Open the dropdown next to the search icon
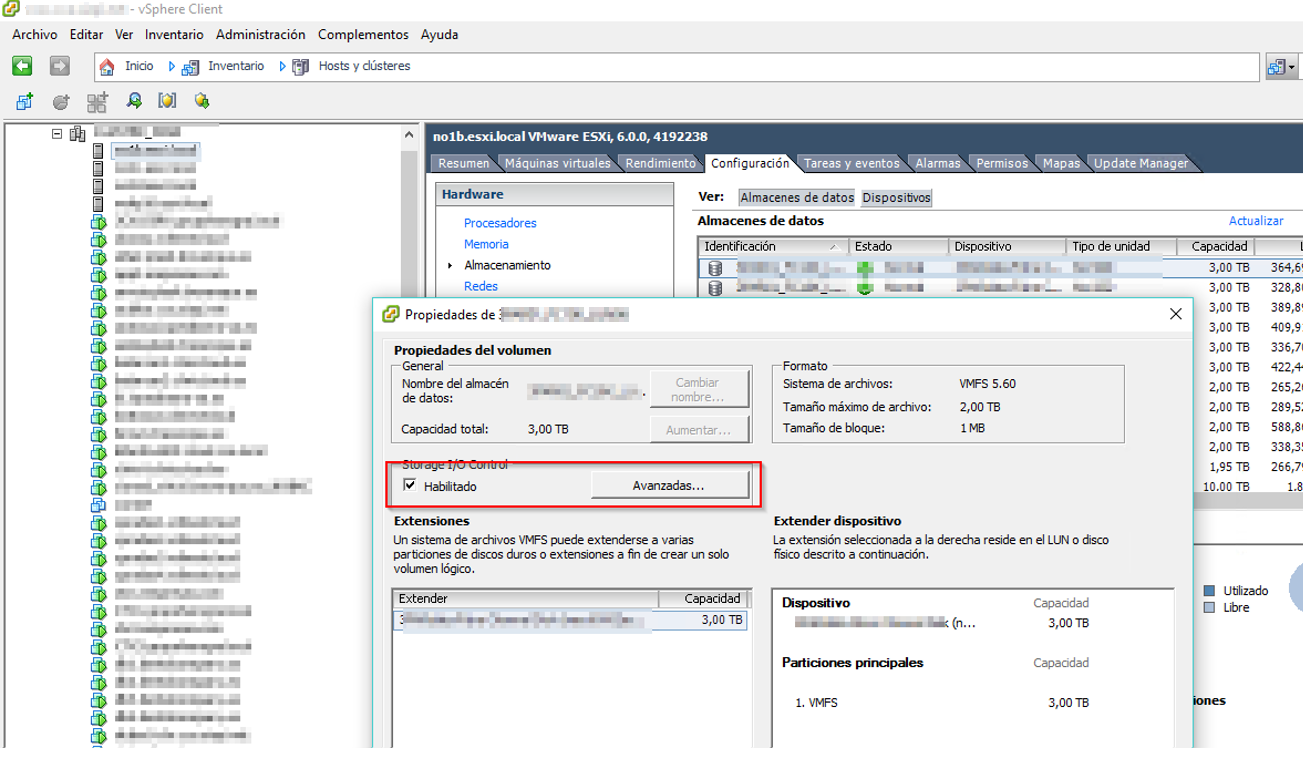The width and height of the screenshot is (1303, 769). (x=1293, y=67)
